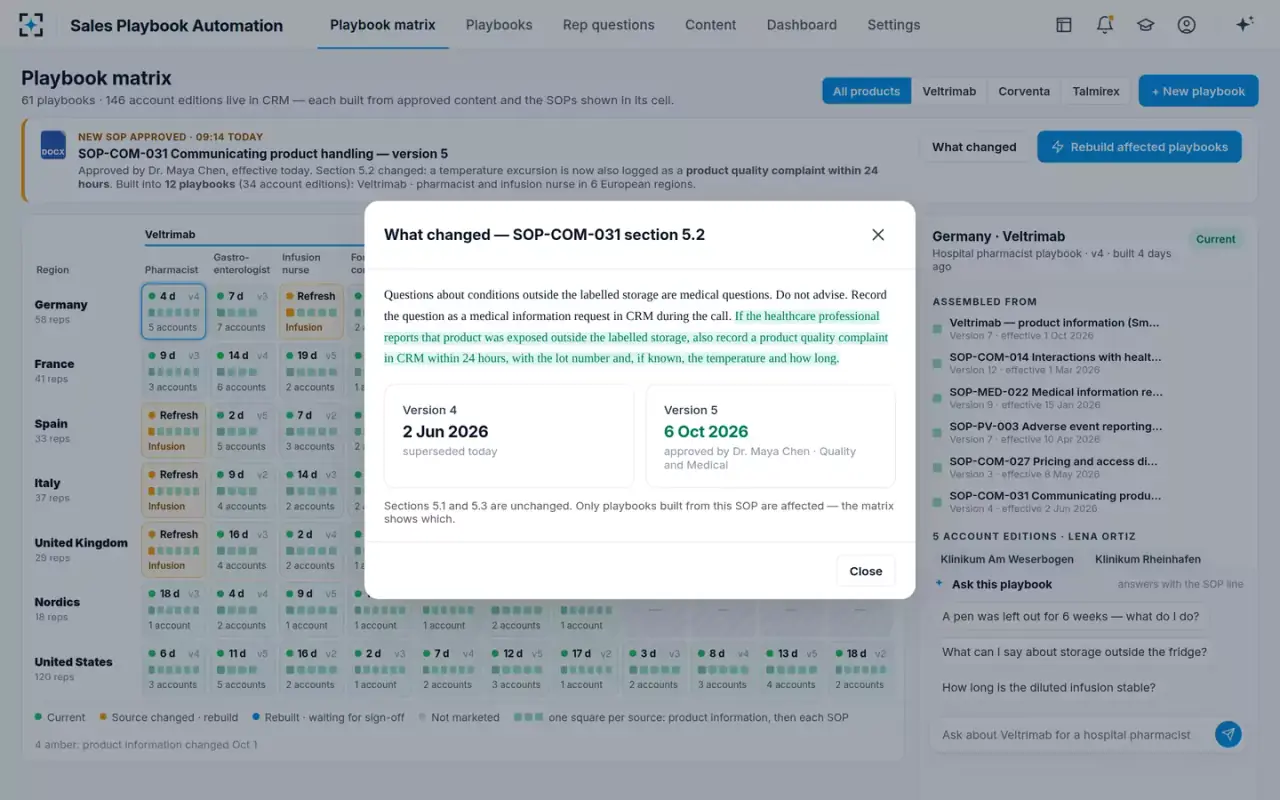Click the What changed button in the banner
Viewport: 1280px width, 800px height.
pyautogui.click(x=974, y=147)
